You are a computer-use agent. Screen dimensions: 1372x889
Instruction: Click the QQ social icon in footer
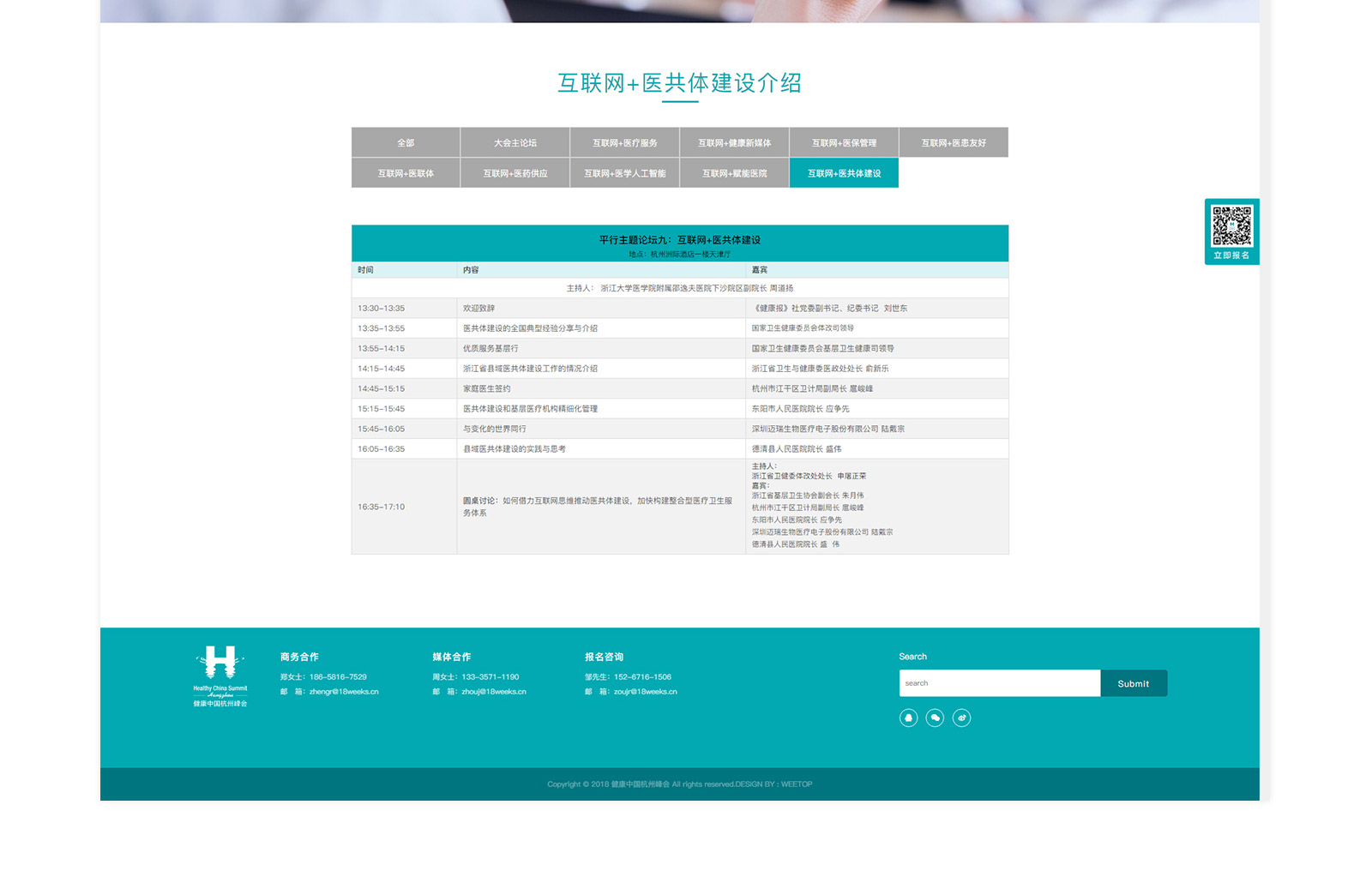point(908,718)
